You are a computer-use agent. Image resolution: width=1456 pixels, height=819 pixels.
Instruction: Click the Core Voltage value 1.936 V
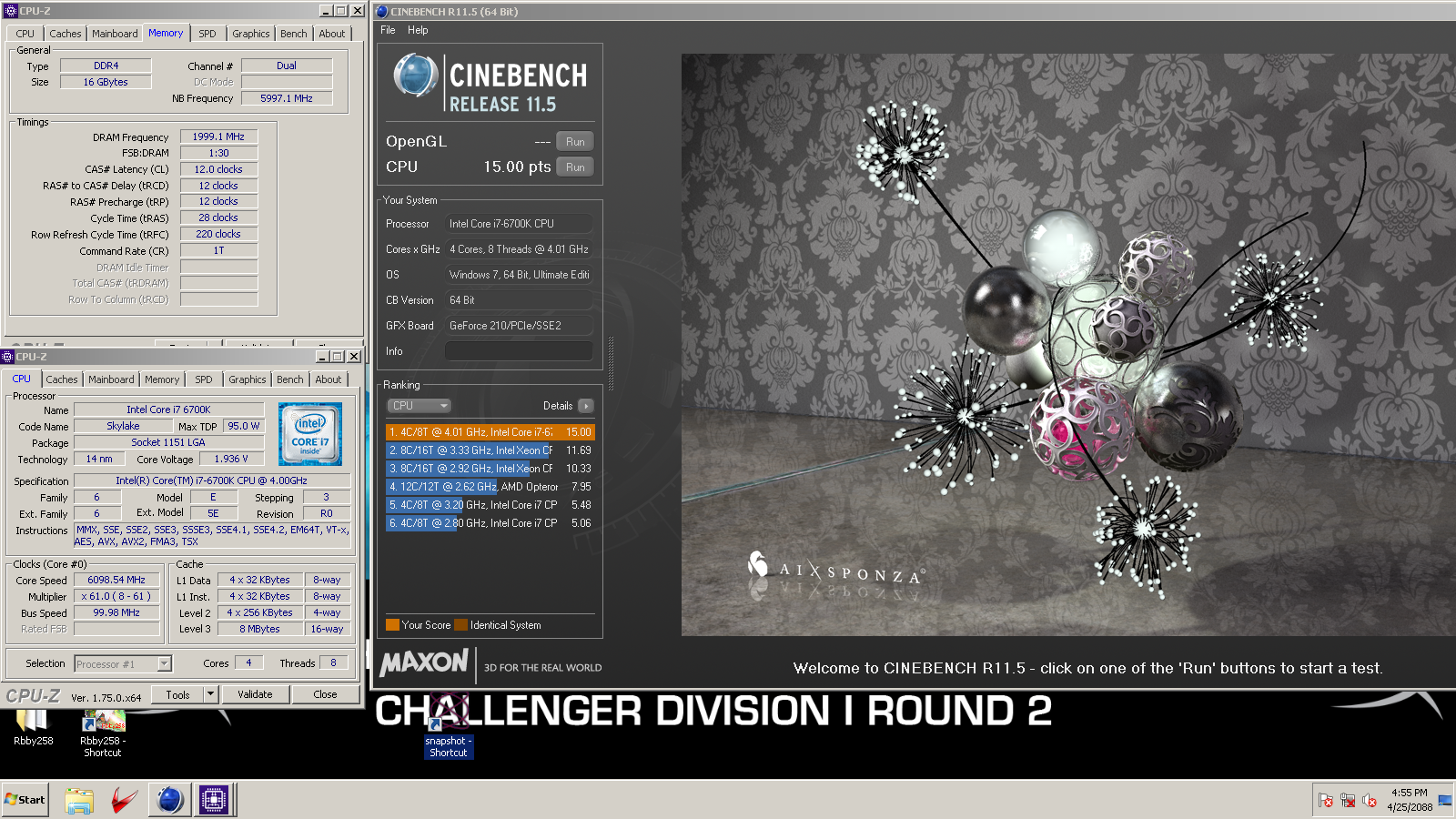pos(231,459)
